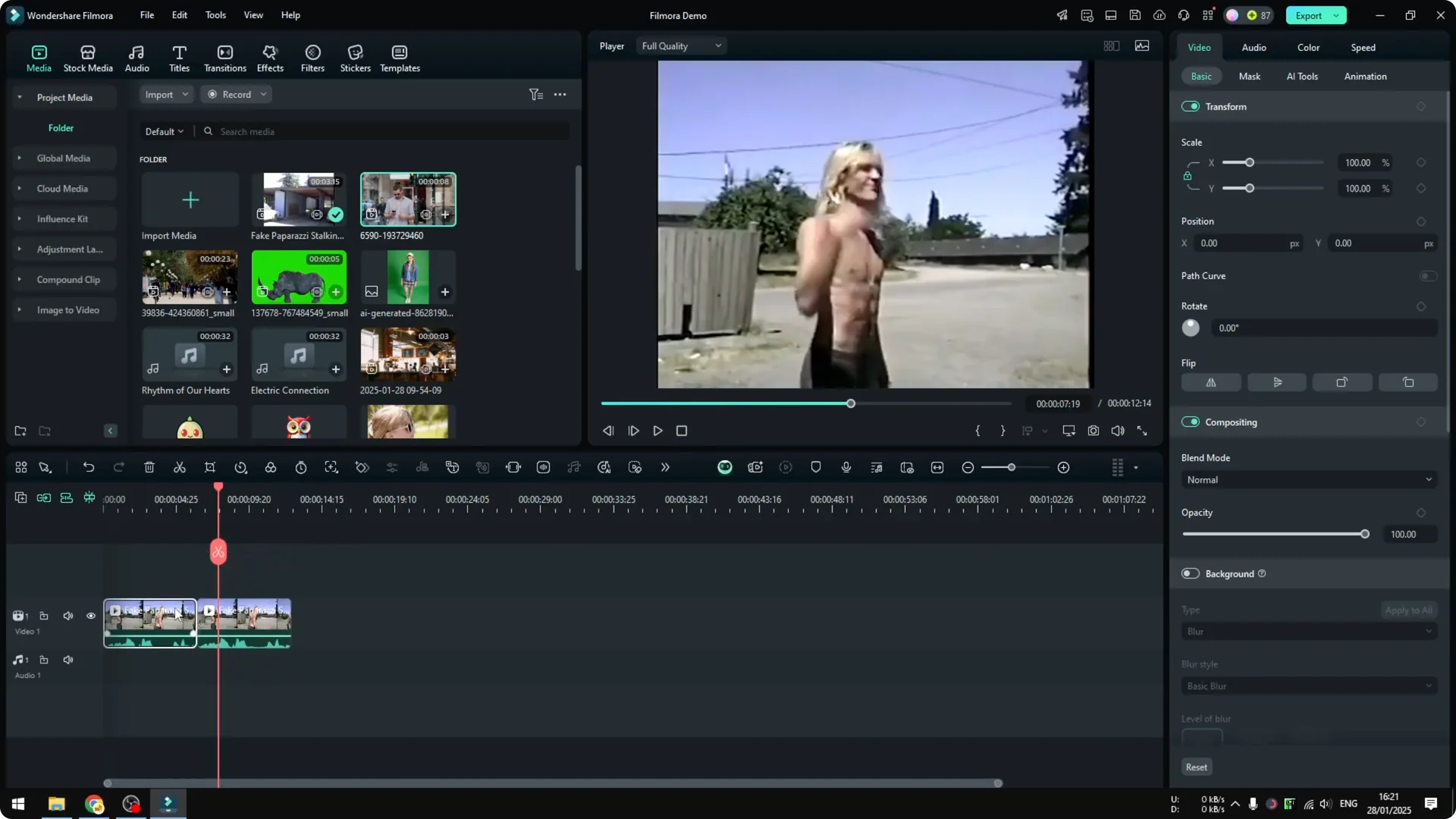Open the Stock Media panel
1456x819 pixels.
click(87, 57)
